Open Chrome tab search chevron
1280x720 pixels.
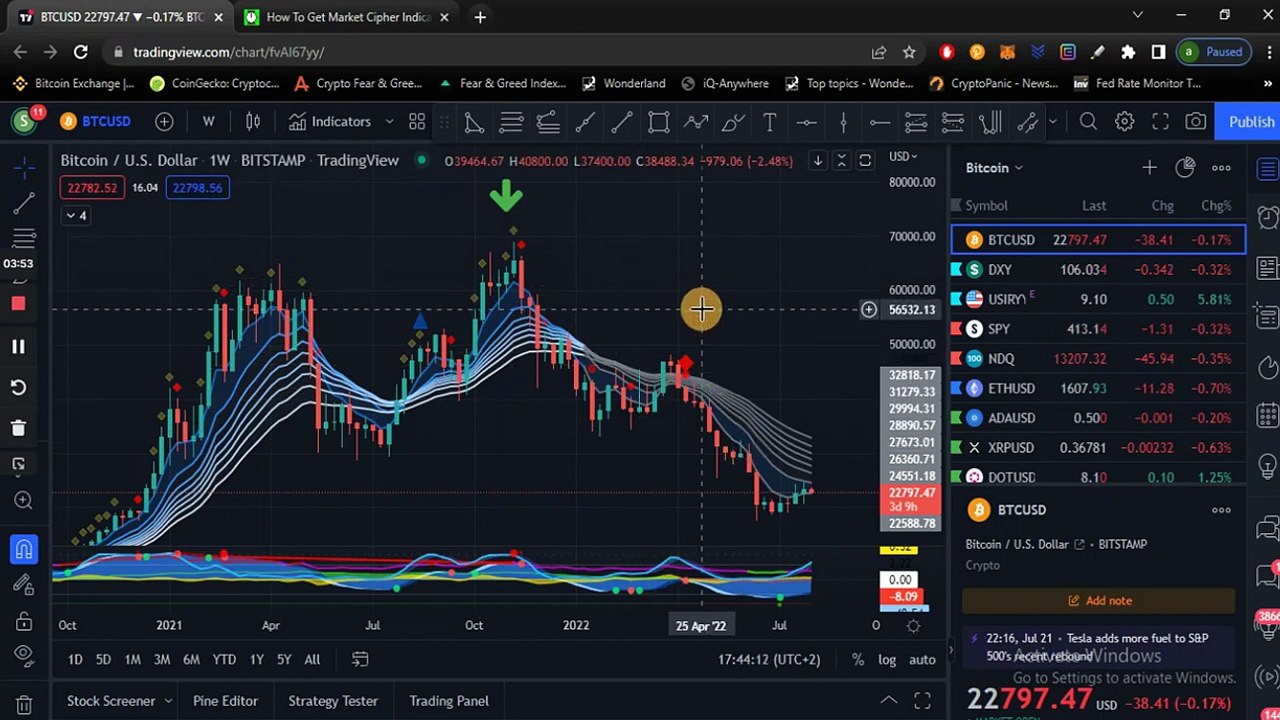click(x=1137, y=15)
